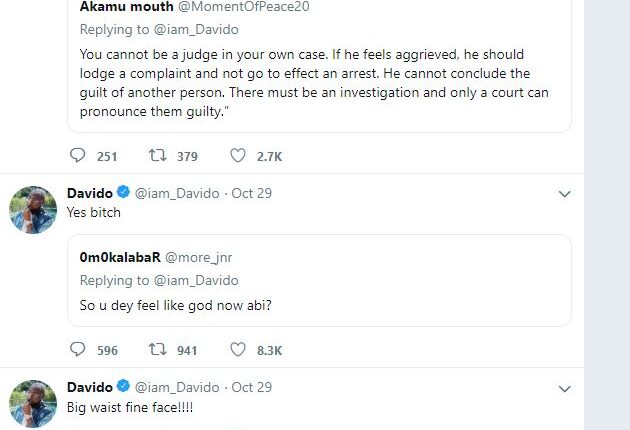The image size is (630, 430).
Task: Open Davido name on "Big waist fine face" tweet
Action: [89, 387]
